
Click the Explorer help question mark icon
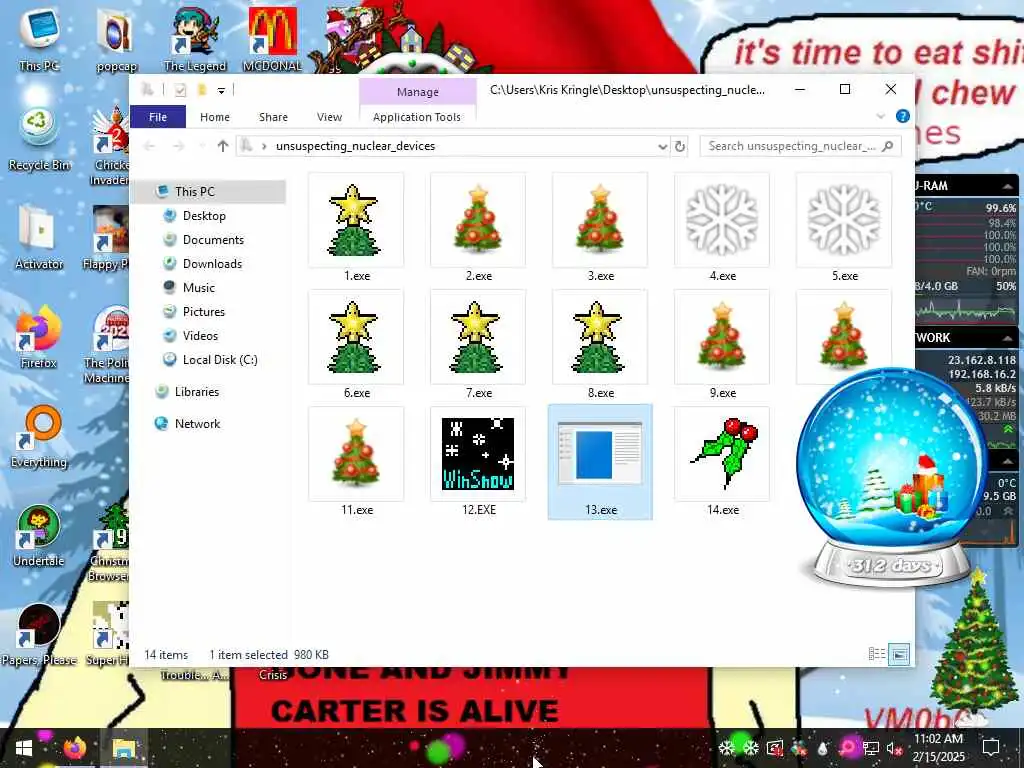(903, 116)
